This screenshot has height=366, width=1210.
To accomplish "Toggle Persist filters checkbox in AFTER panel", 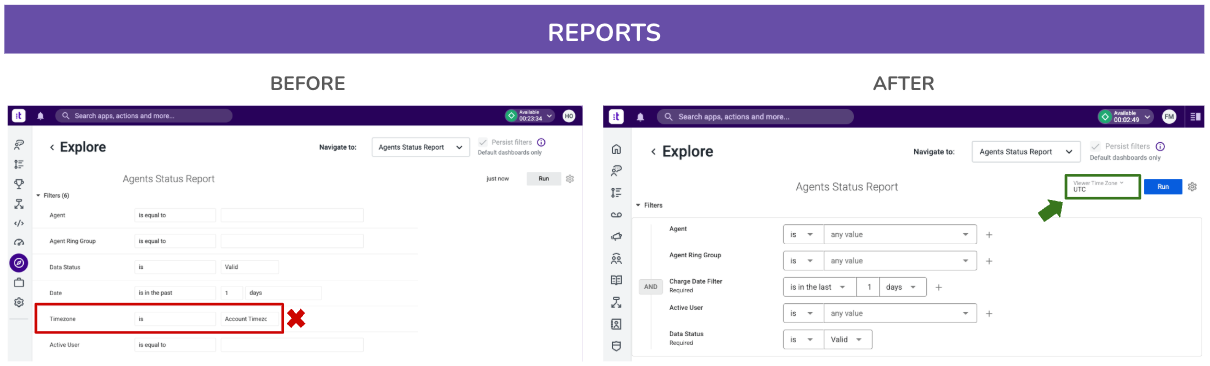I will 1095,146.
